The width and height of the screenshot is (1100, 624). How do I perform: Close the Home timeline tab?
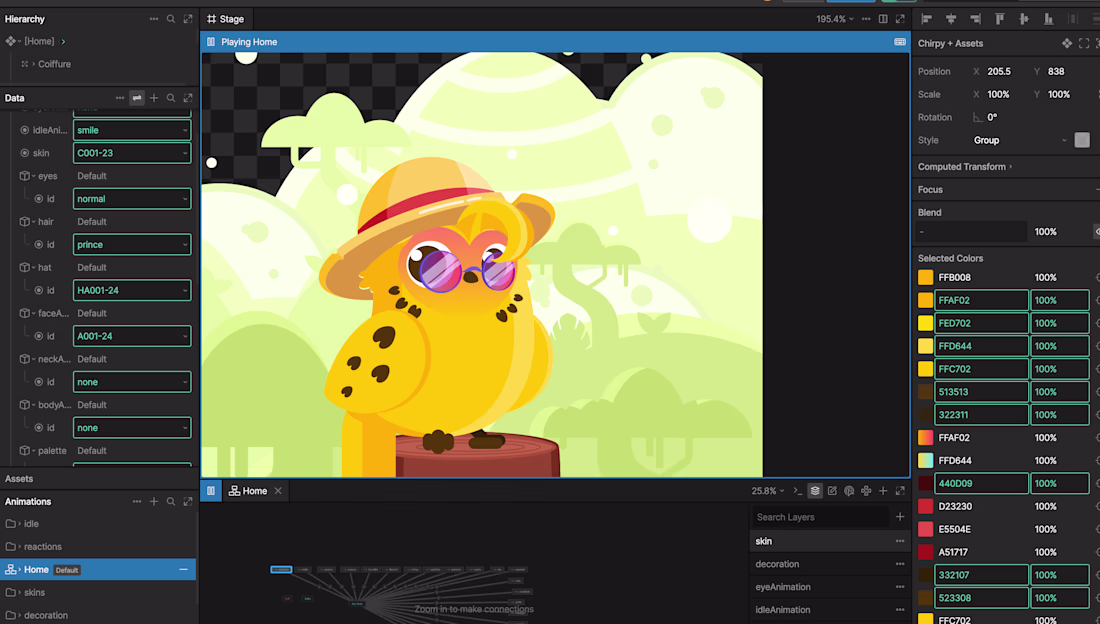[x=279, y=491]
